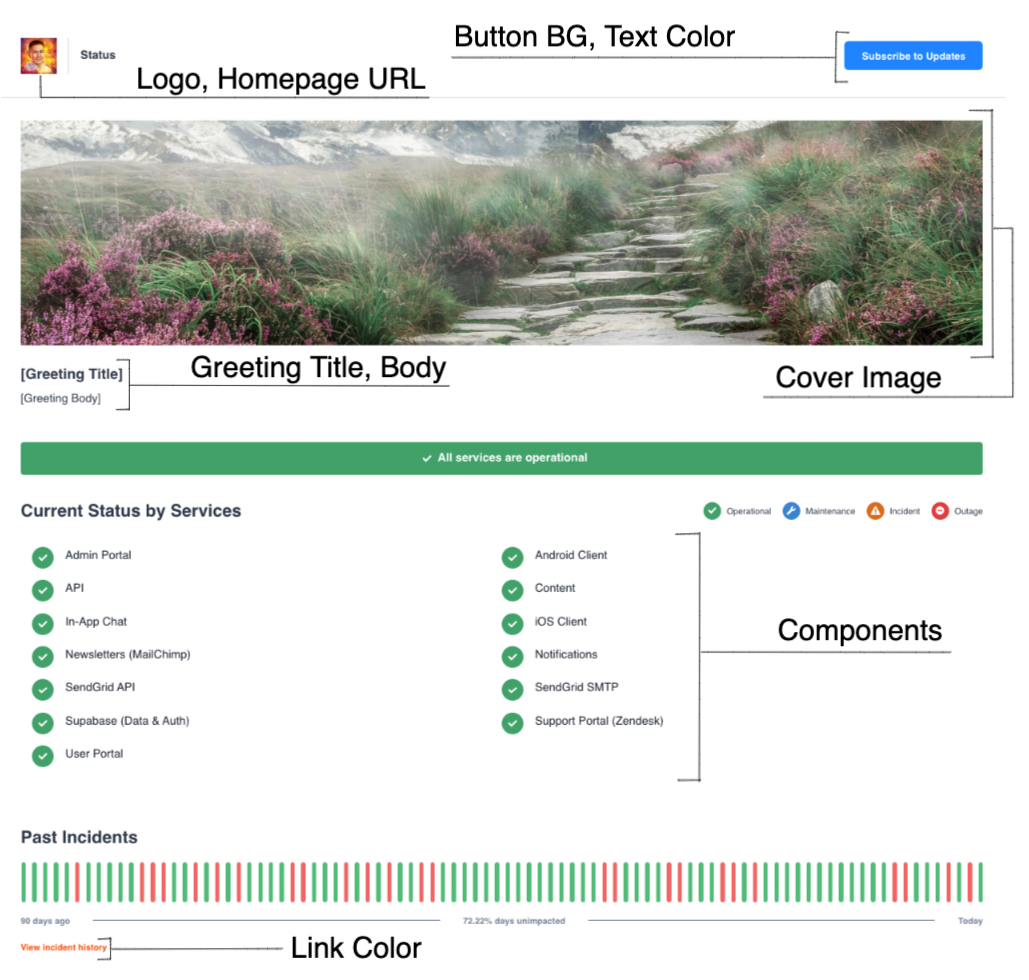Open View incident history link
1029x980 pixels.
tap(63, 947)
